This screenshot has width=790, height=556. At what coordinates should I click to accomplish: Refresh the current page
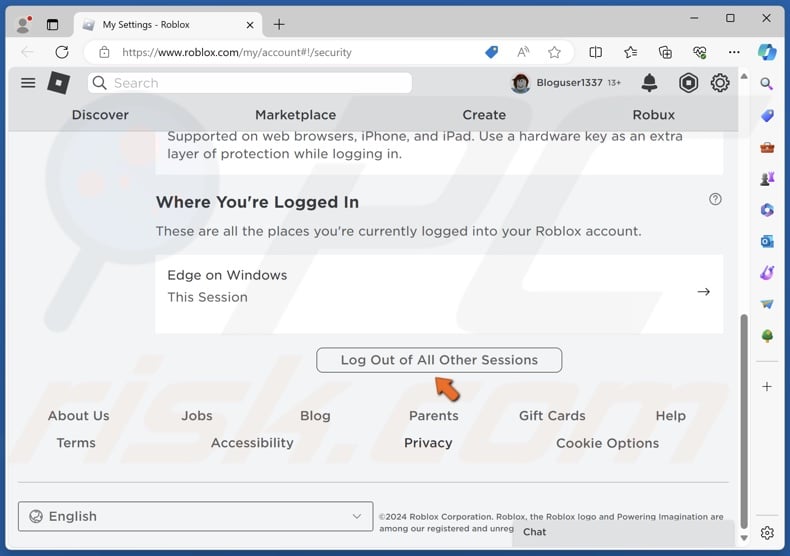click(x=62, y=52)
